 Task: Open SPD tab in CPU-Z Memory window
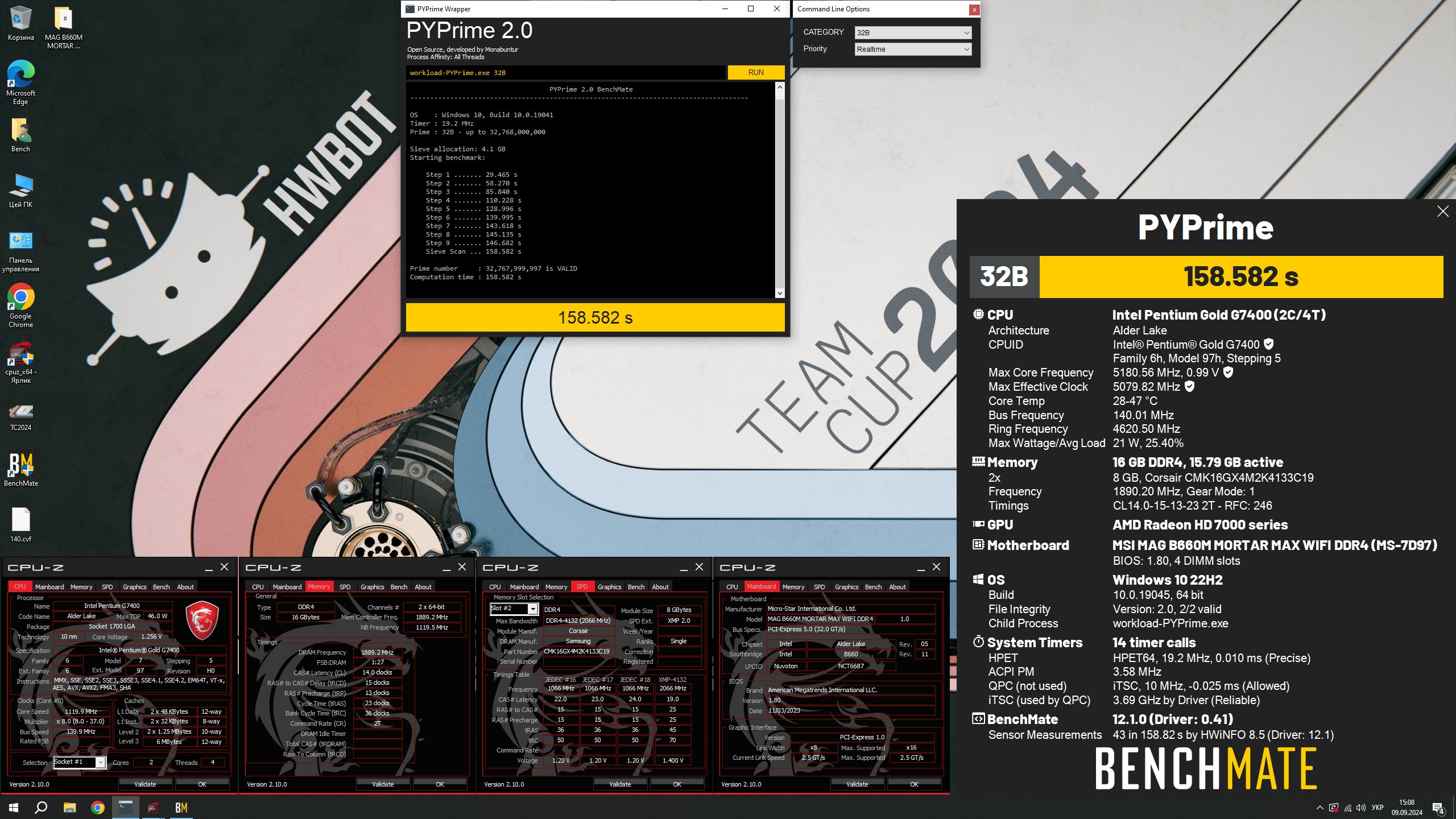coord(345,586)
